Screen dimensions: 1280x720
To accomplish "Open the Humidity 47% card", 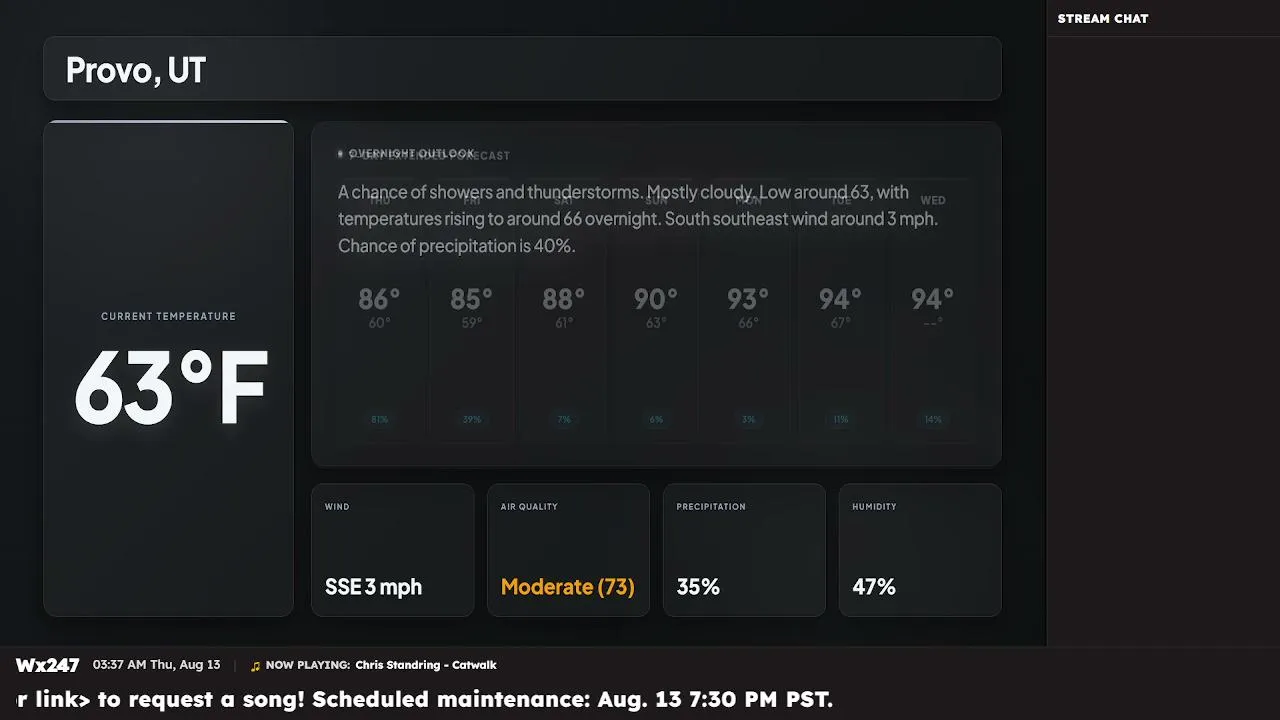I will pos(920,550).
